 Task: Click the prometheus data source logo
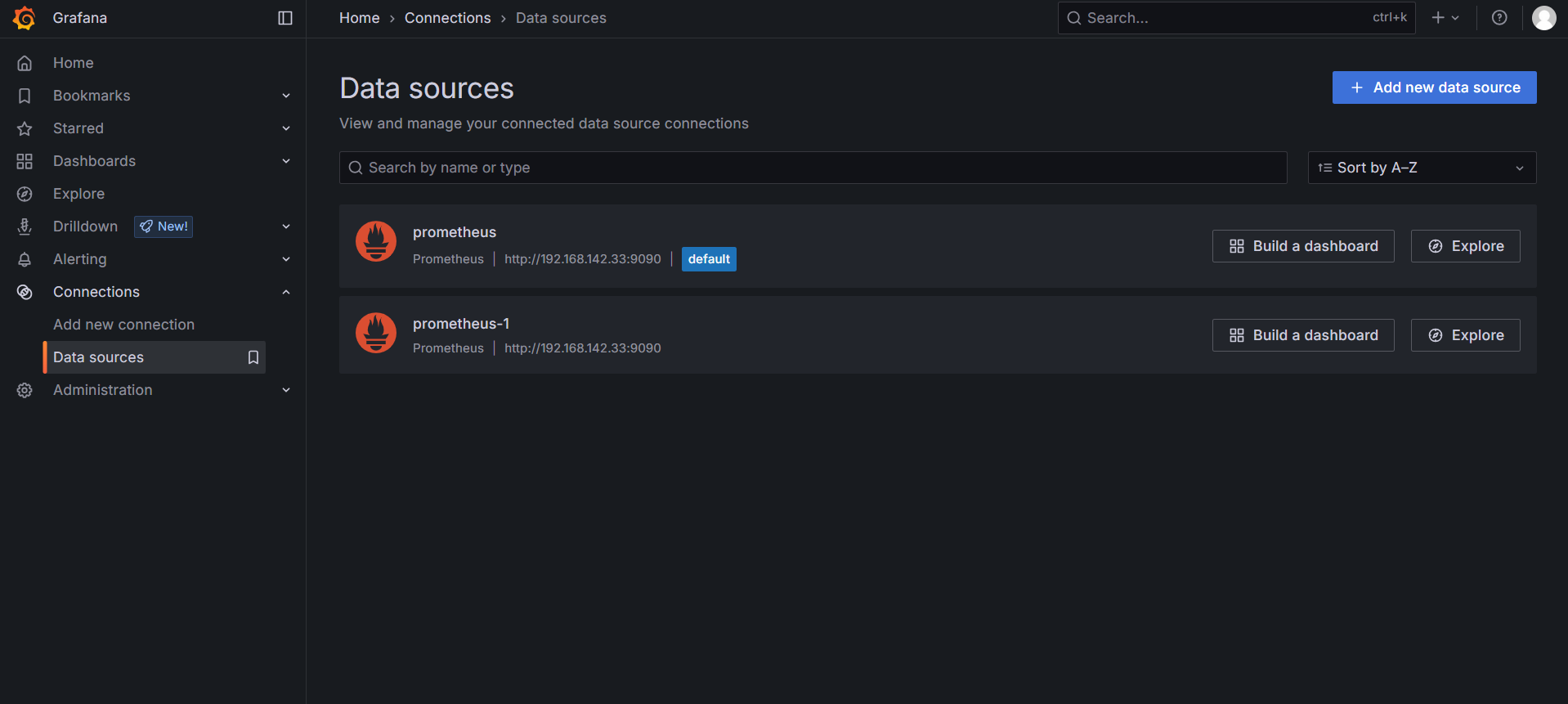[376, 241]
